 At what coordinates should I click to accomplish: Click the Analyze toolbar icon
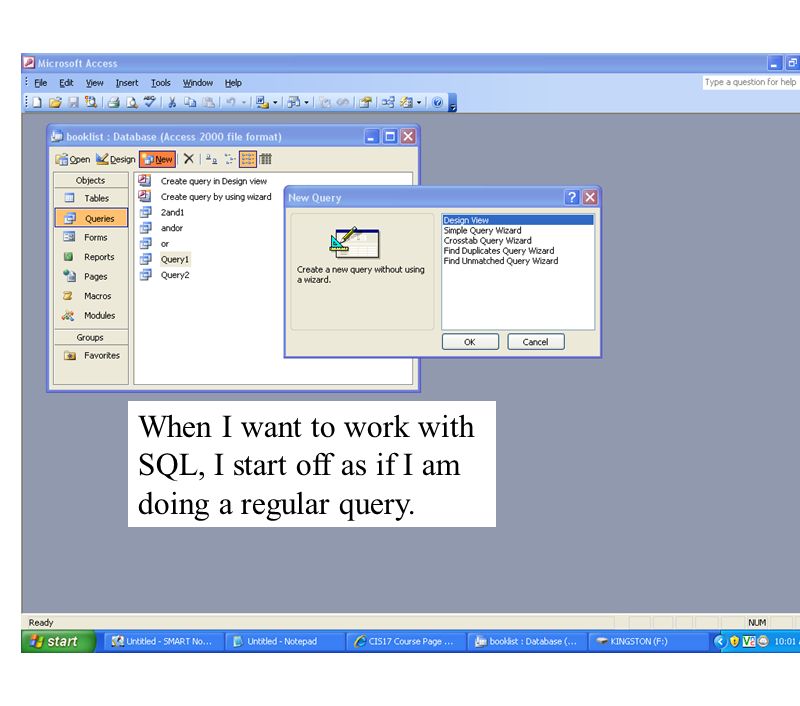point(294,103)
